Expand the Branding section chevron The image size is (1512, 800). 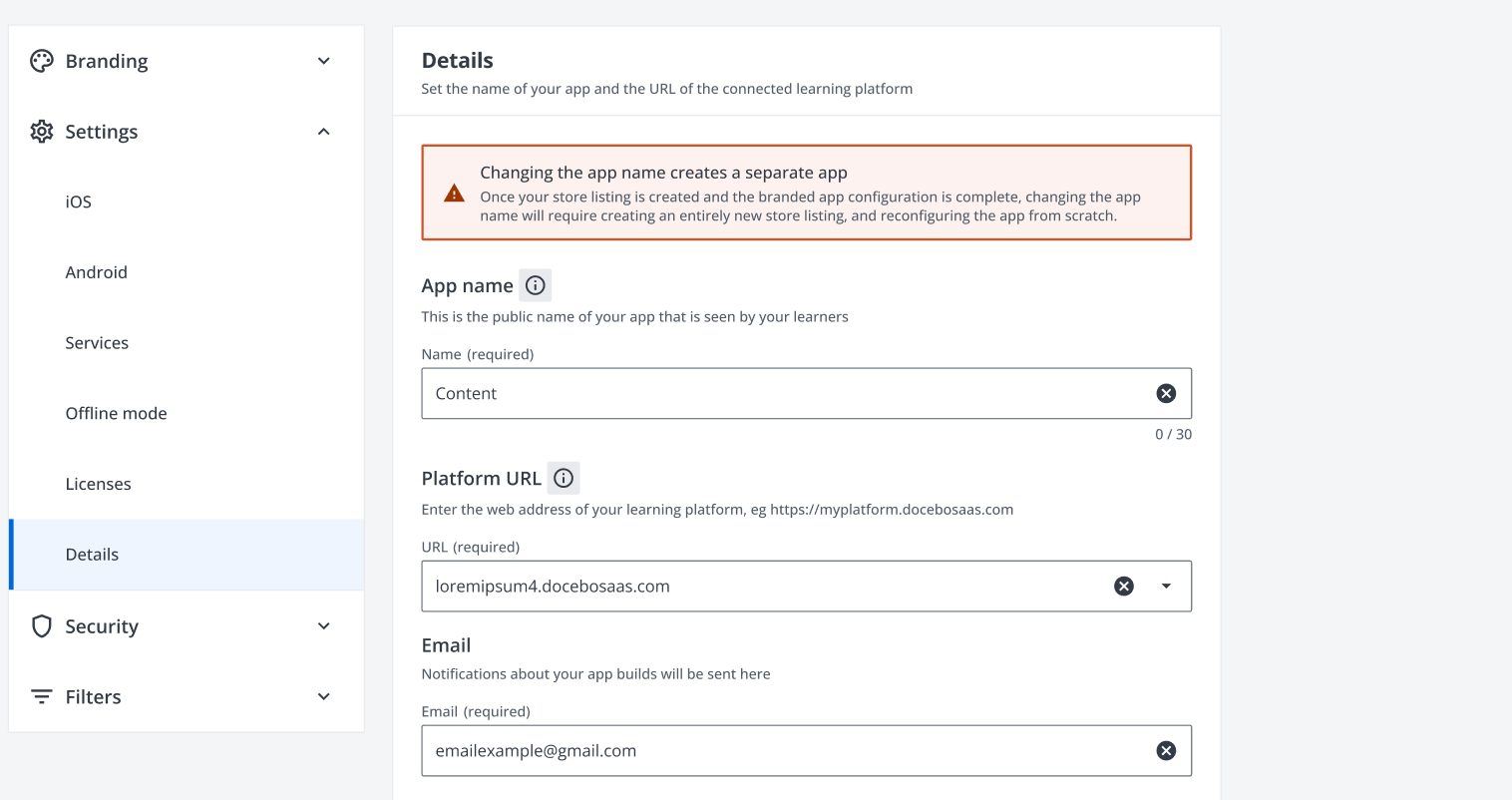pyautogui.click(x=323, y=62)
